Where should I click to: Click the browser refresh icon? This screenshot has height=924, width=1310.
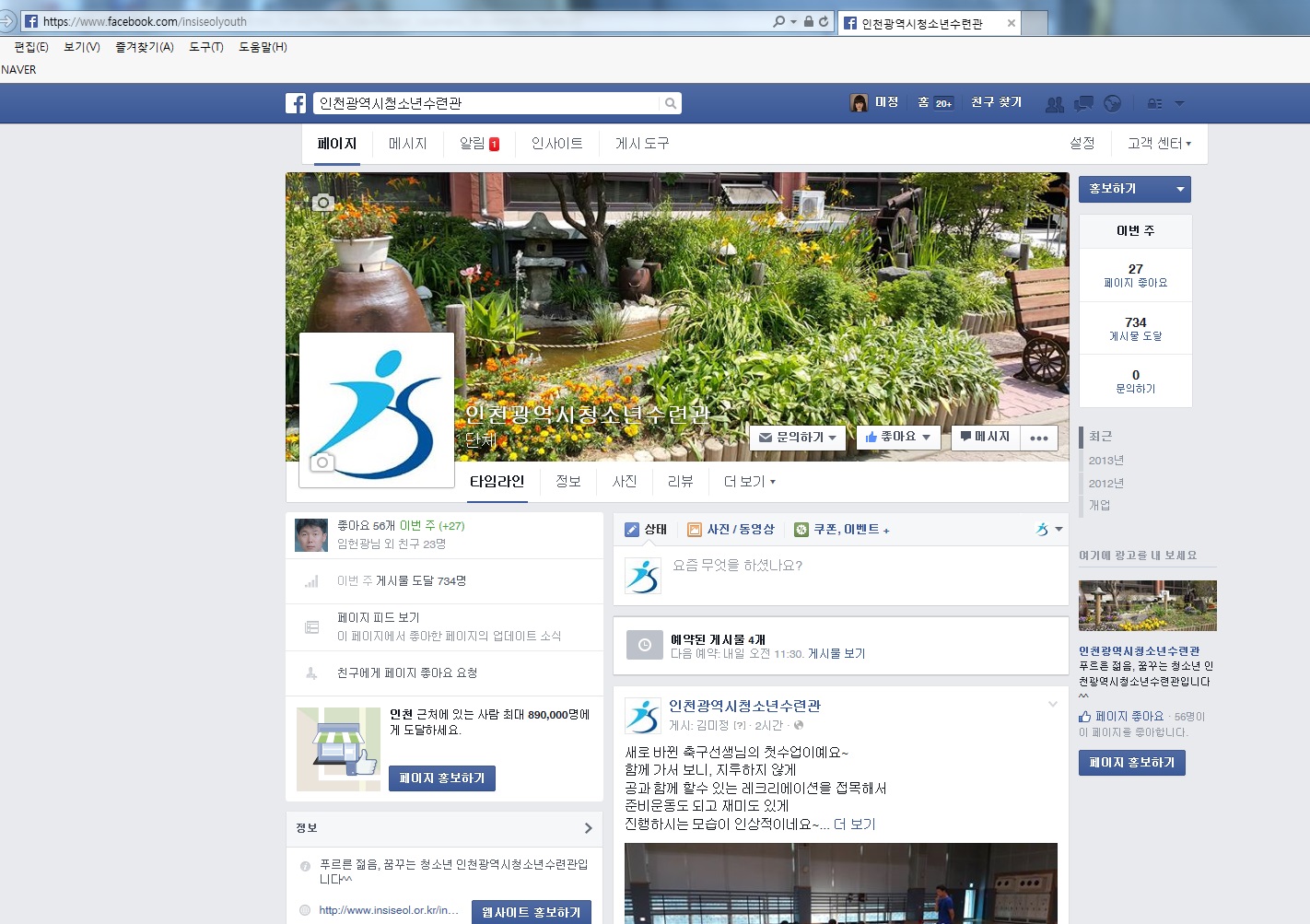click(x=824, y=21)
